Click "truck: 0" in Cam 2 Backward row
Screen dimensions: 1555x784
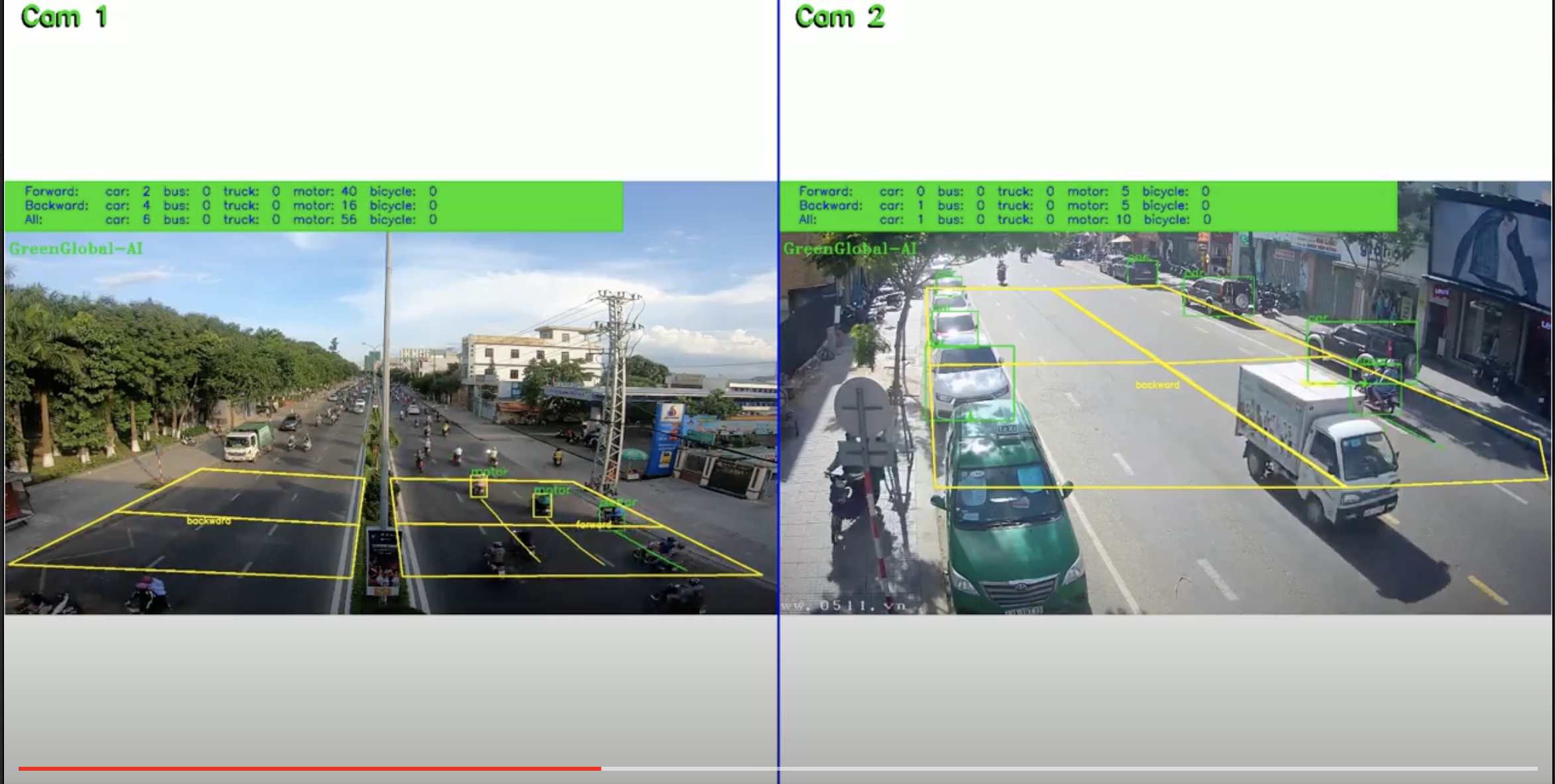pos(1026,206)
